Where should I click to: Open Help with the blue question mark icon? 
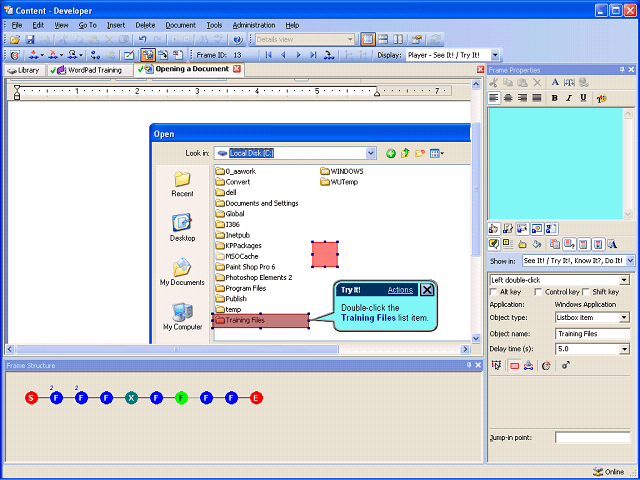[x=238, y=40]
